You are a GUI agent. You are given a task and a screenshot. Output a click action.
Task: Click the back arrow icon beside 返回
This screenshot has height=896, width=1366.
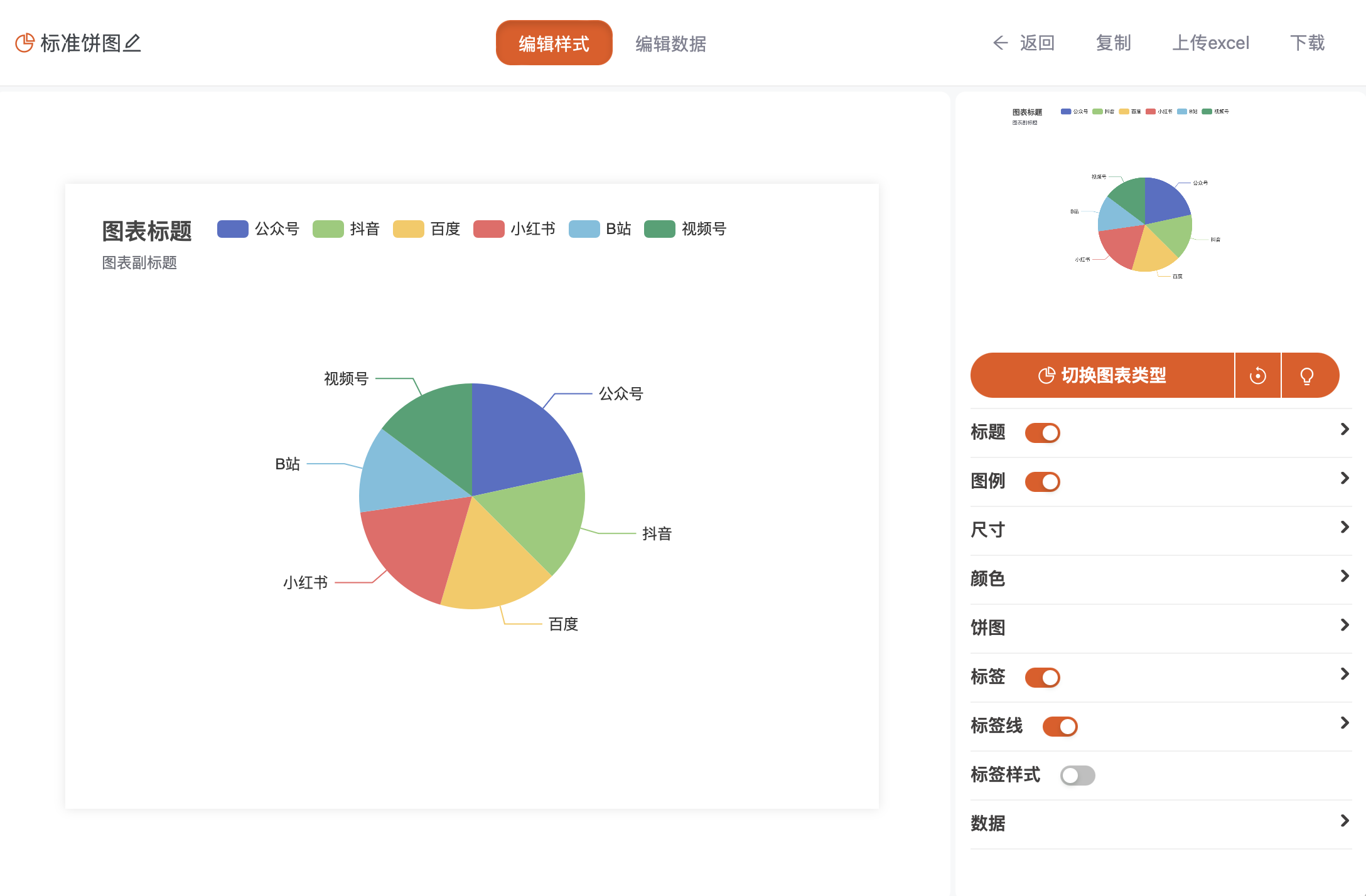(1000, 43)
